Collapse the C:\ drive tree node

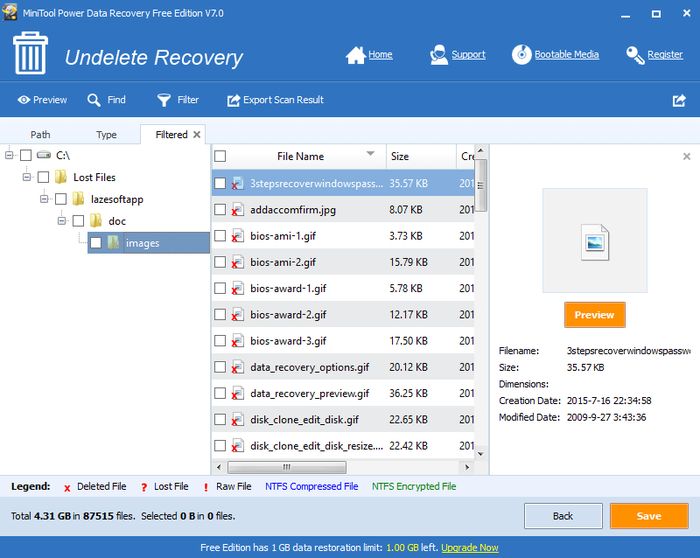pos(10,155)
